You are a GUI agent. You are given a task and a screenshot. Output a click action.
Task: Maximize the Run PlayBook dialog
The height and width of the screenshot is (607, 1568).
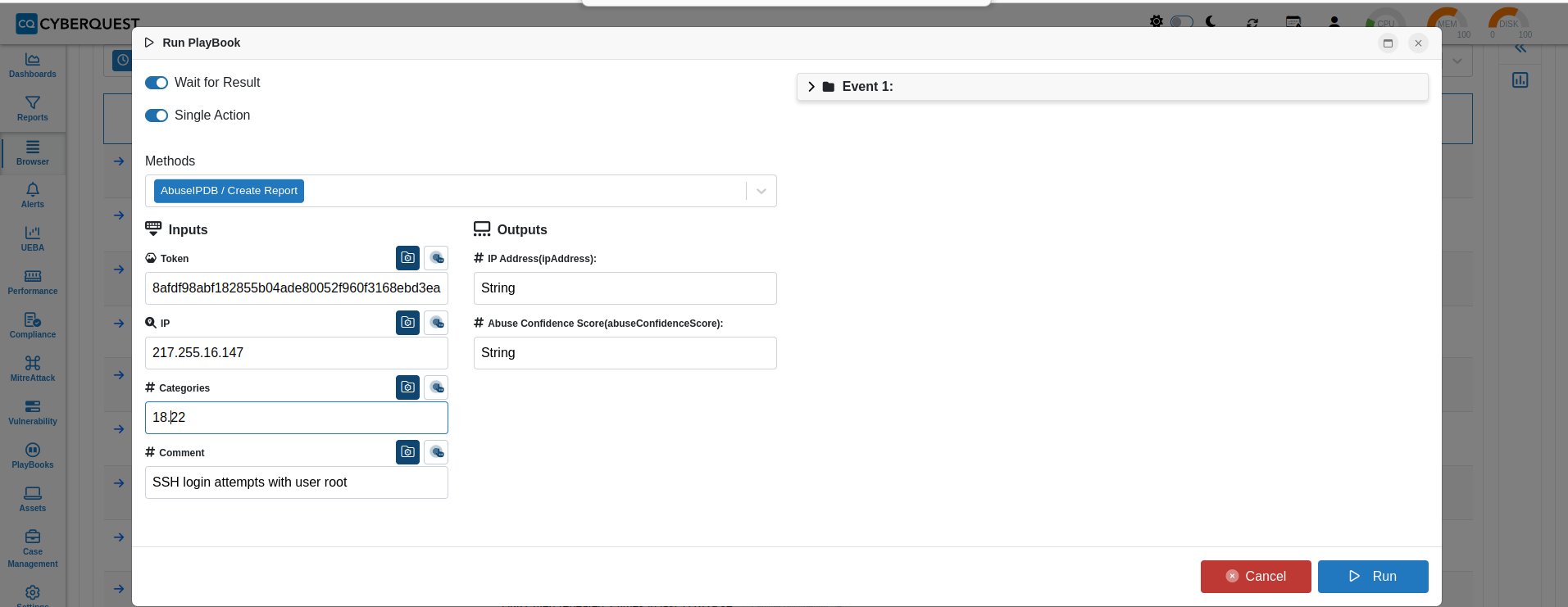click(1388, 43)
